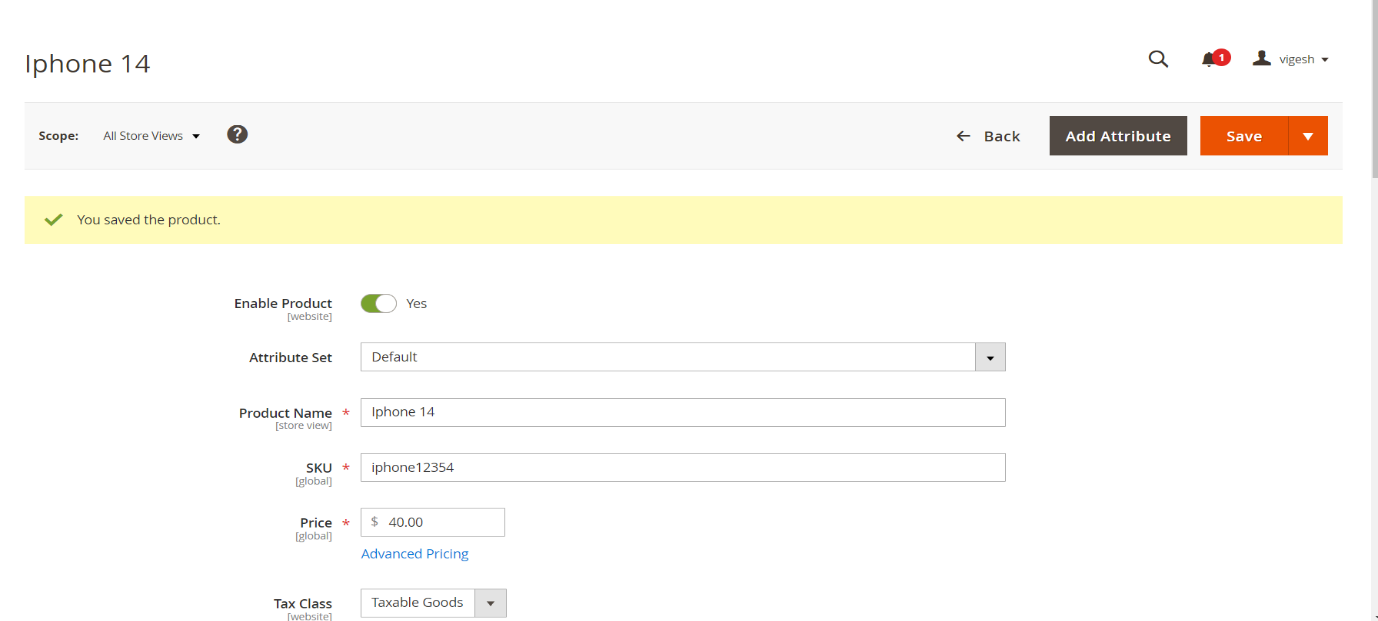Click the orange Save button
This screenshot has width=1378, height=621.
tap(1244, 136)
